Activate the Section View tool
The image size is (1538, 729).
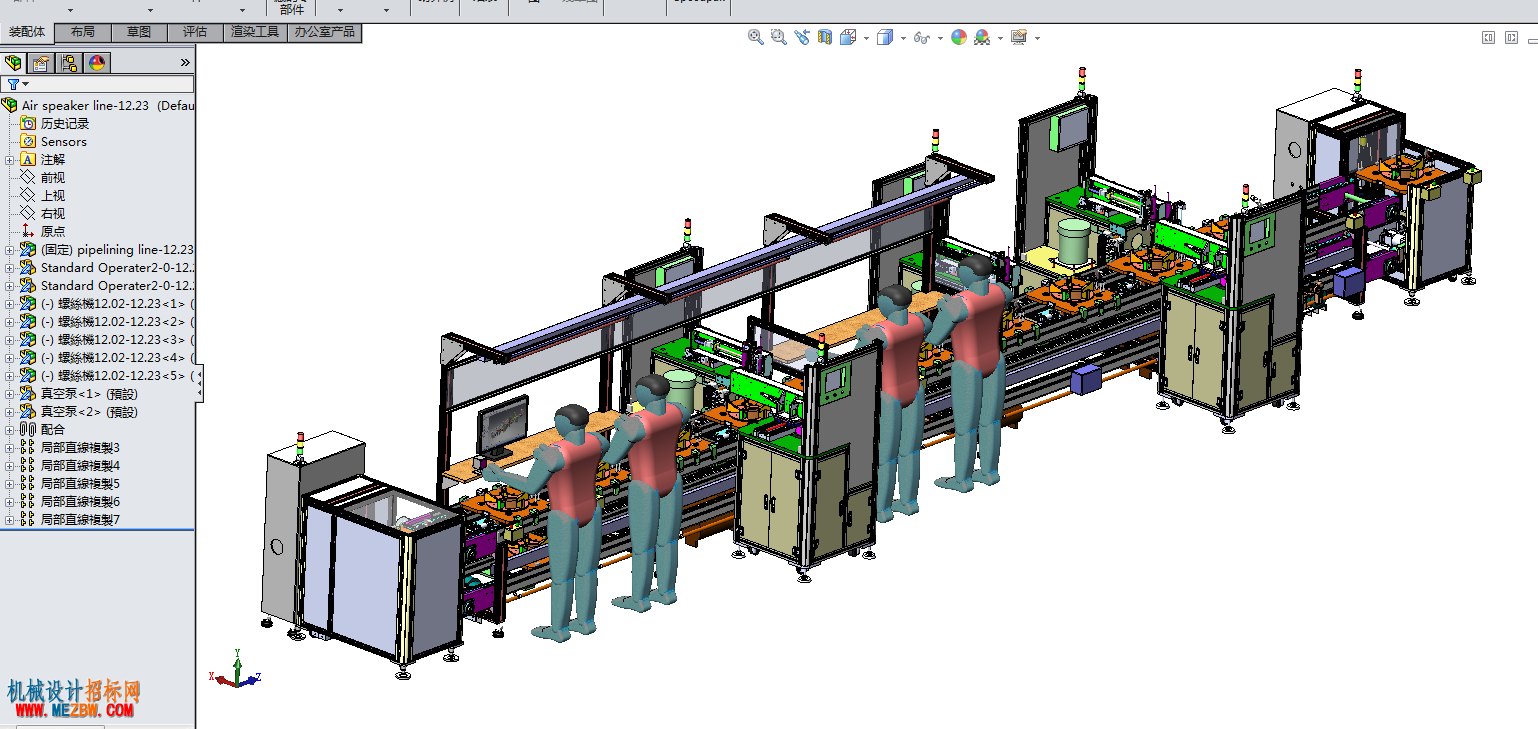tap(825, 37)
